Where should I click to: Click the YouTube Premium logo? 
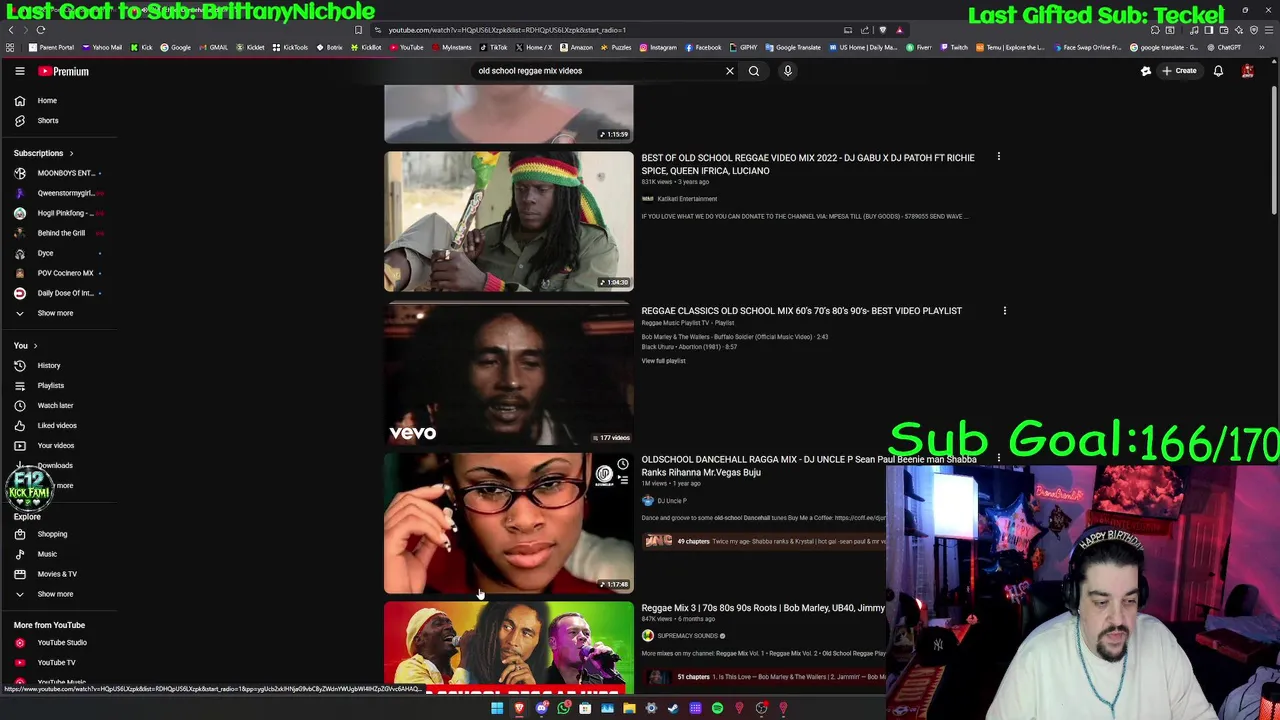tap(64, 71)
